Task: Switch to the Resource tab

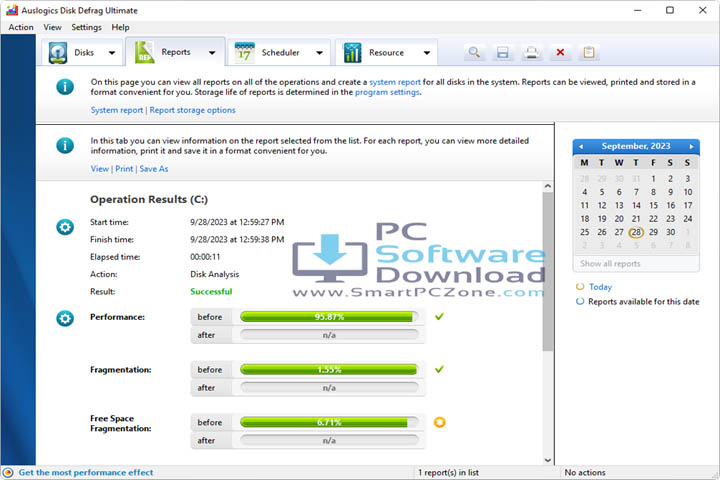Action: coord(387,53)
